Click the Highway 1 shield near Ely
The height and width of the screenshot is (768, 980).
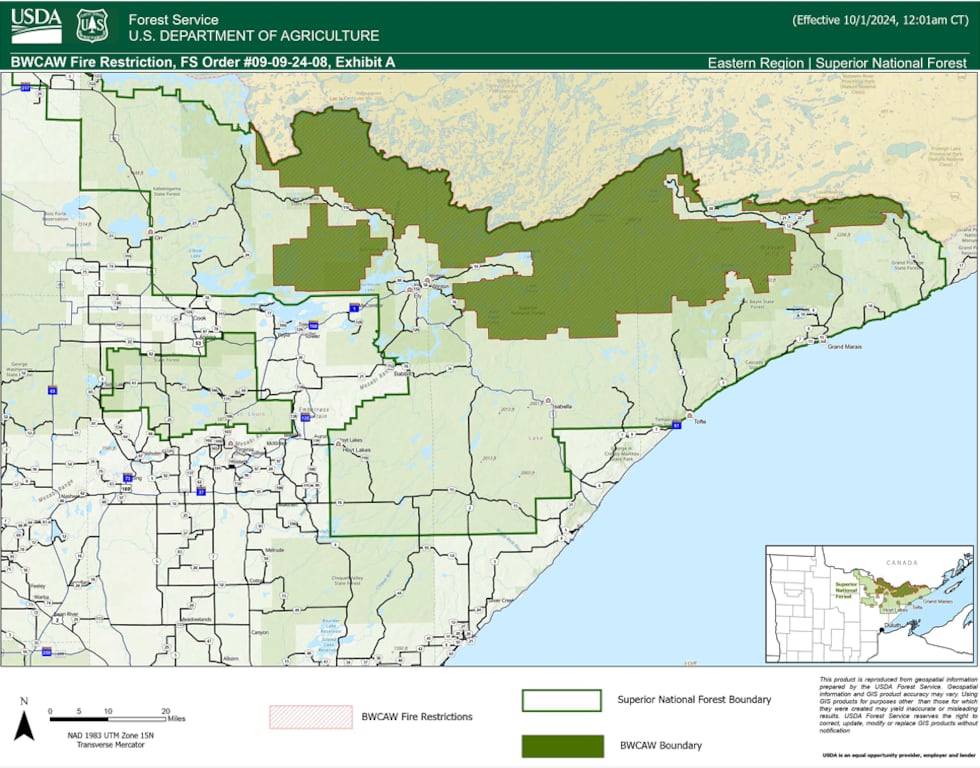coord(353,308)
